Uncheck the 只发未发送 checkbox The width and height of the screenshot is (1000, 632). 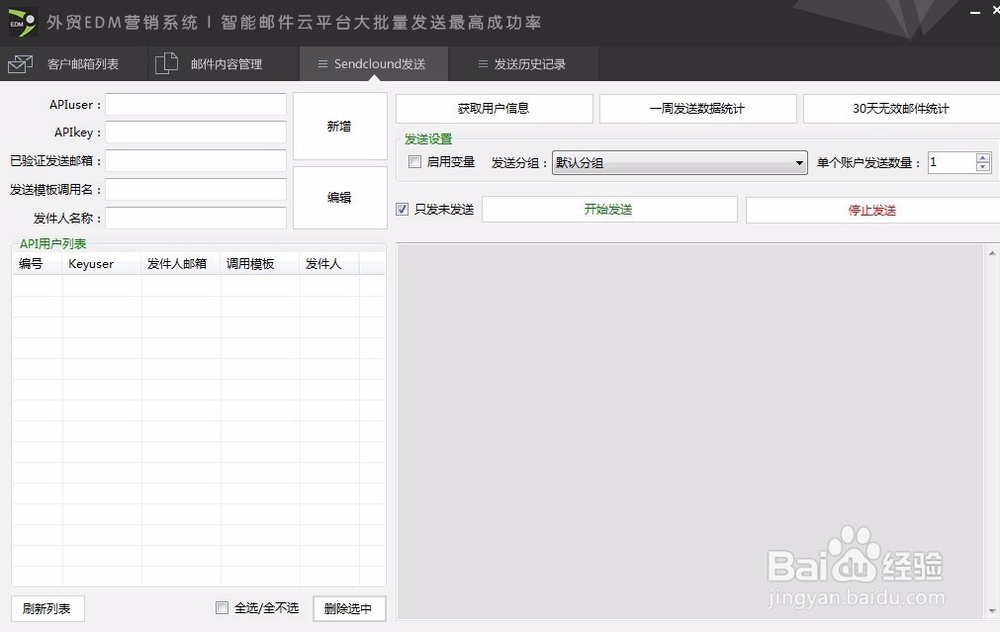(401, 209)
